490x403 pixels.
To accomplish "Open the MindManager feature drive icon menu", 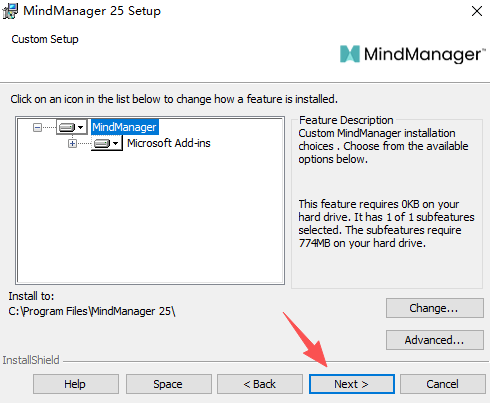I will 72,127.
